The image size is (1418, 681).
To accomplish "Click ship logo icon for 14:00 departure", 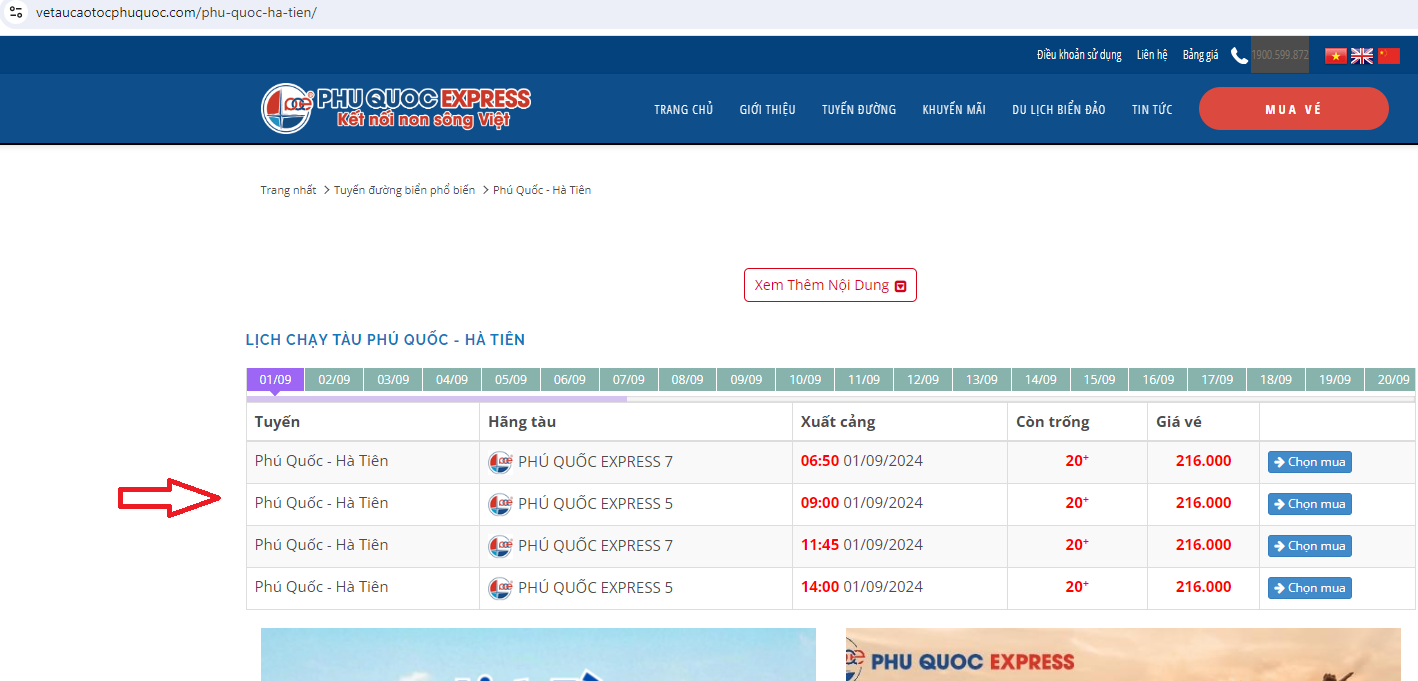I will click(500, 588).
